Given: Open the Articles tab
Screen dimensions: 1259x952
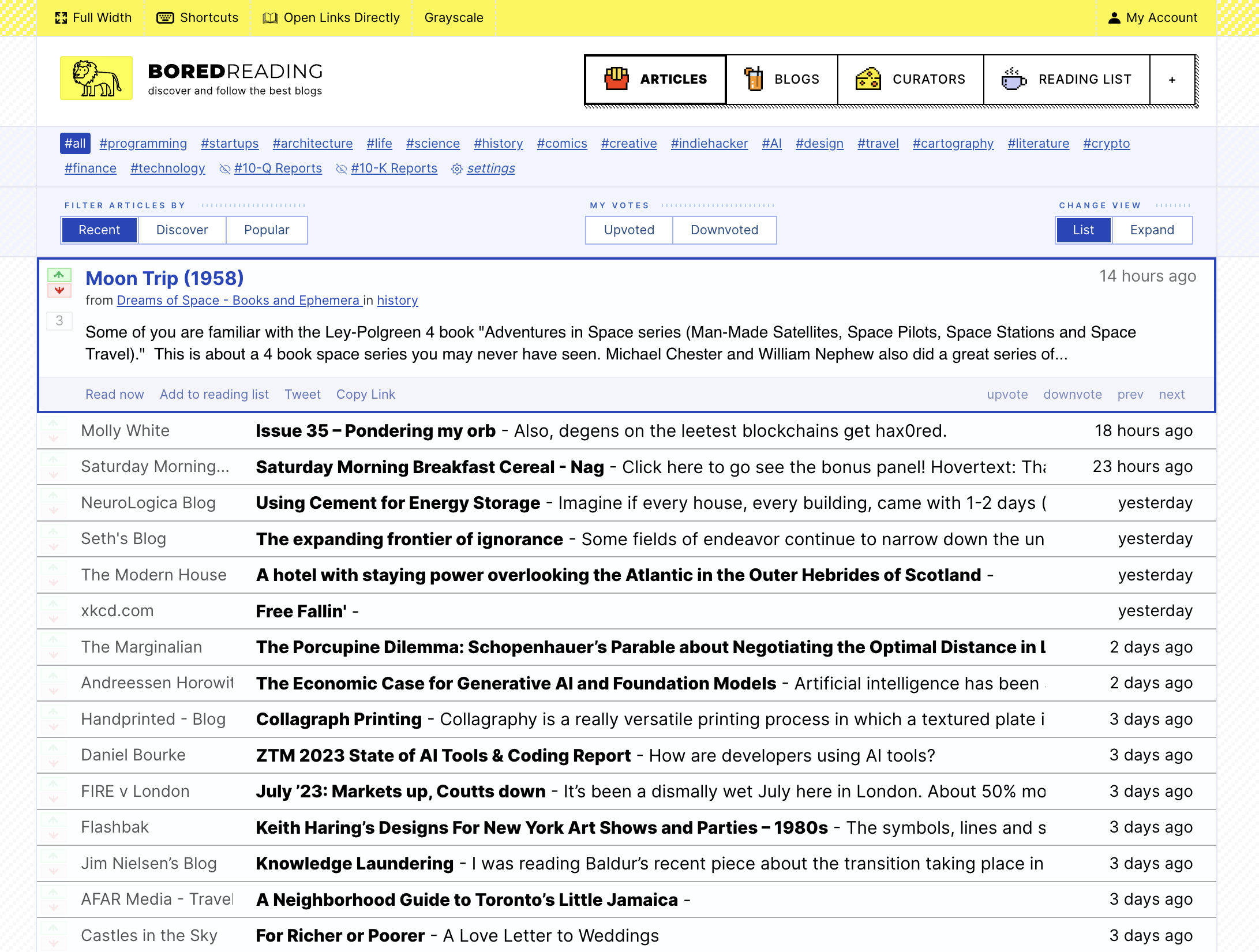Looking at the screenshot, I should 655,80.
